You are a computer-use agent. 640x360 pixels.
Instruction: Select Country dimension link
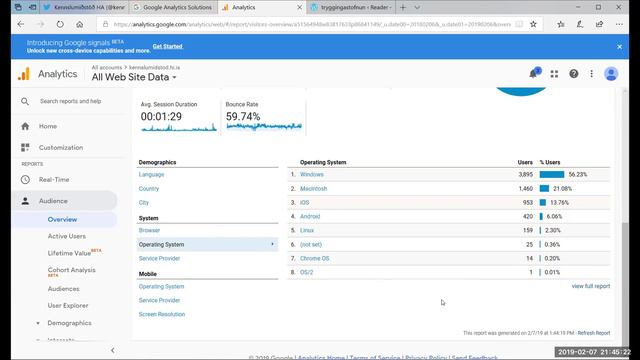point(149,189)
